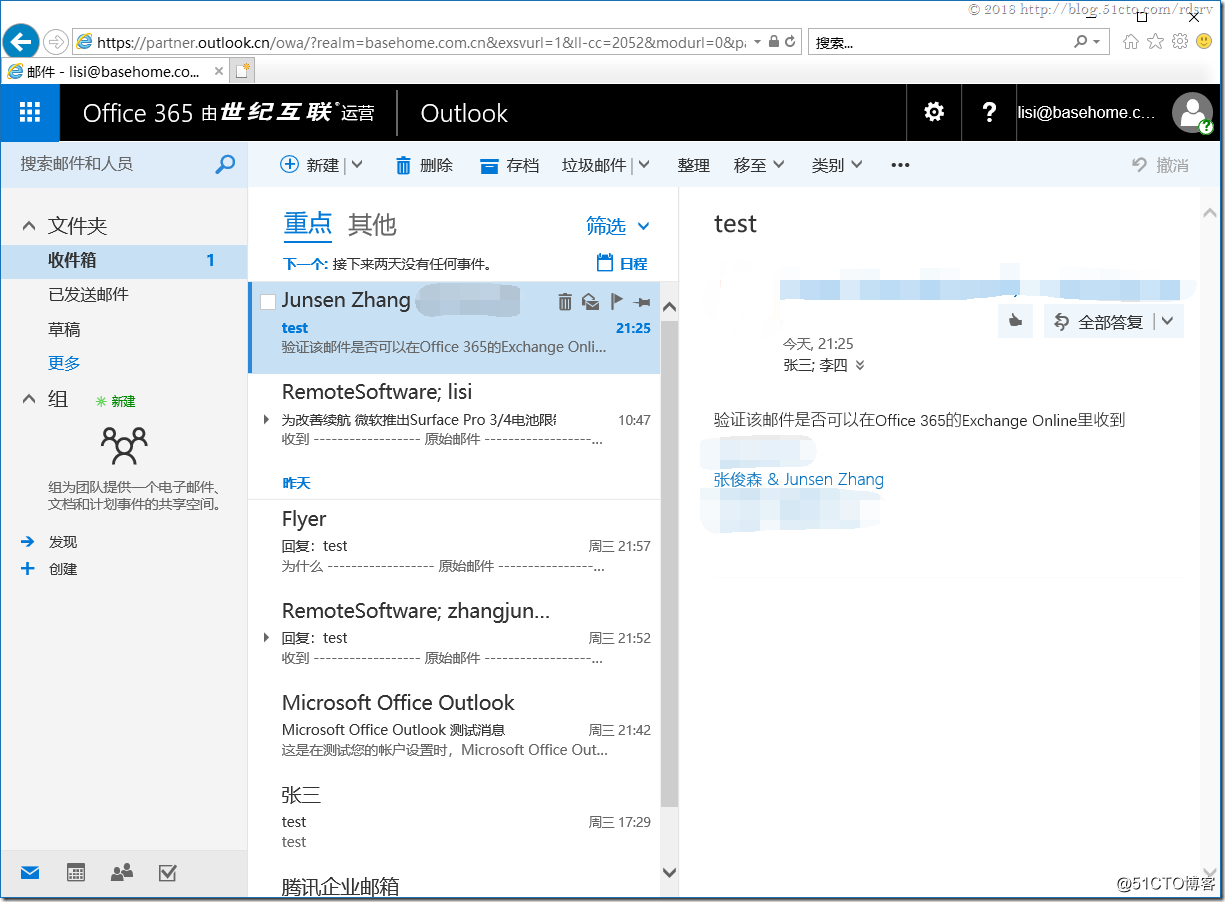Click the more commands ellipsis in toolbar

(900, 165)
